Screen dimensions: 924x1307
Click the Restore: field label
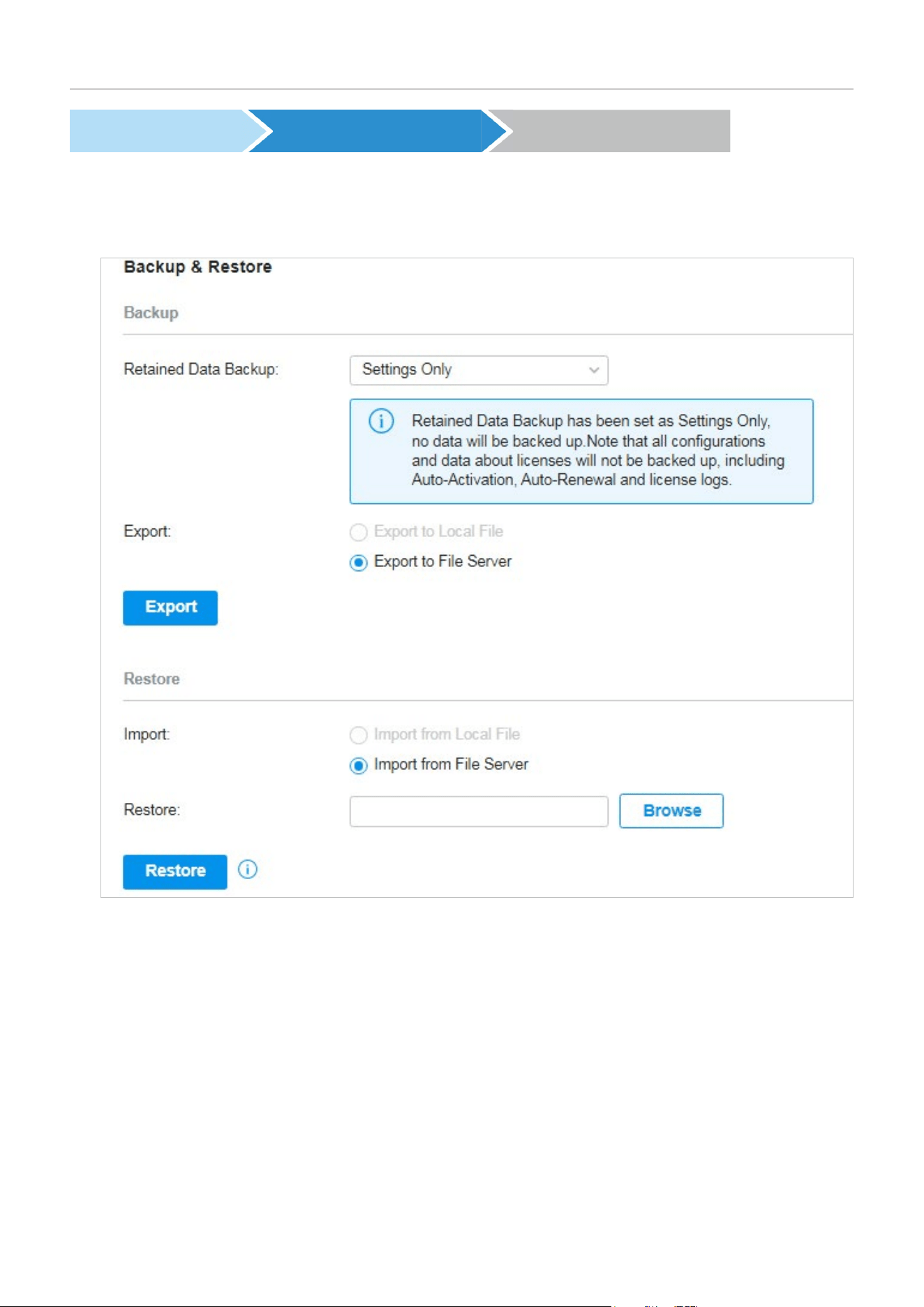[151, 810]
